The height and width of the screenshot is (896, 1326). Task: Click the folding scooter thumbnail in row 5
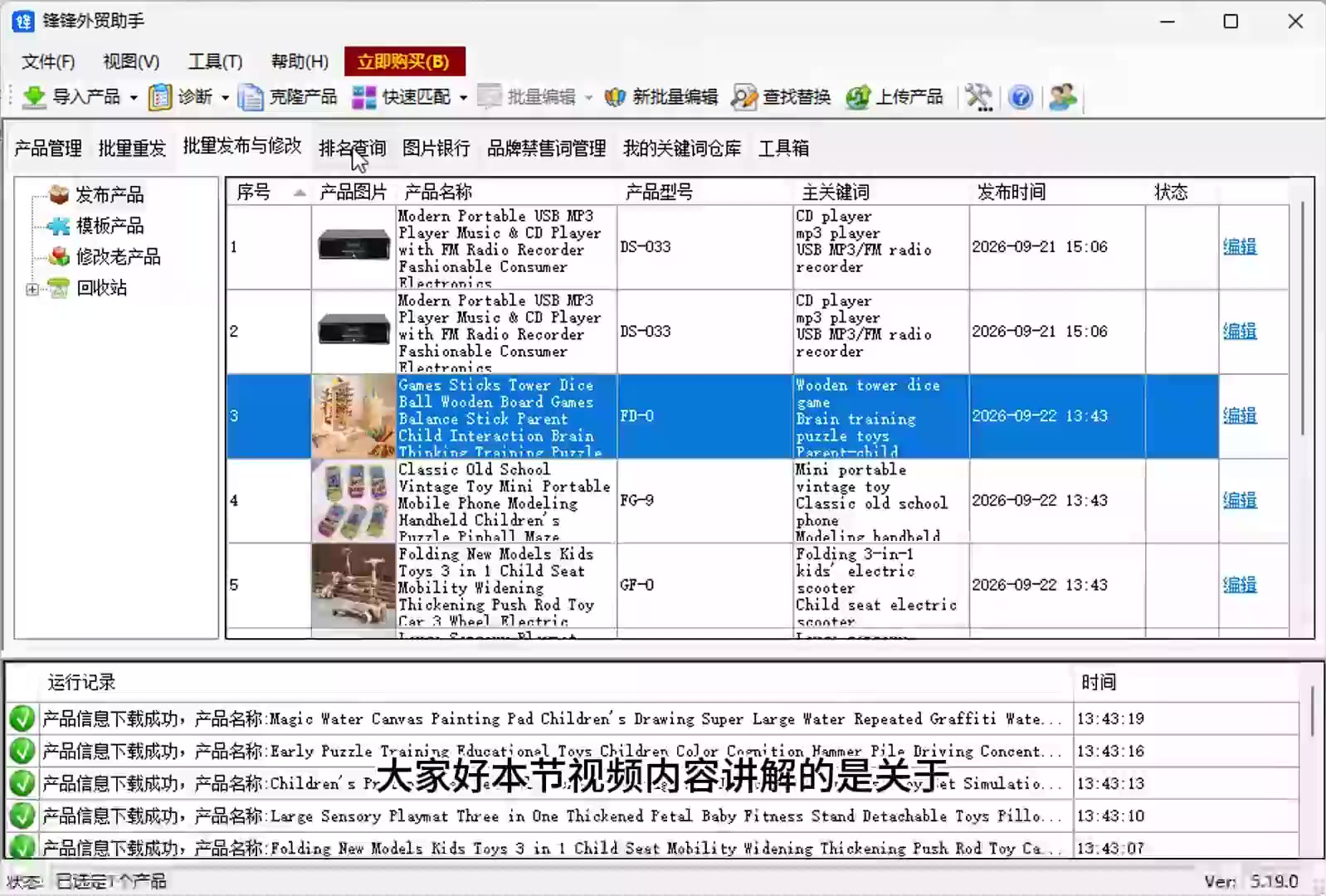pos(353,585)
